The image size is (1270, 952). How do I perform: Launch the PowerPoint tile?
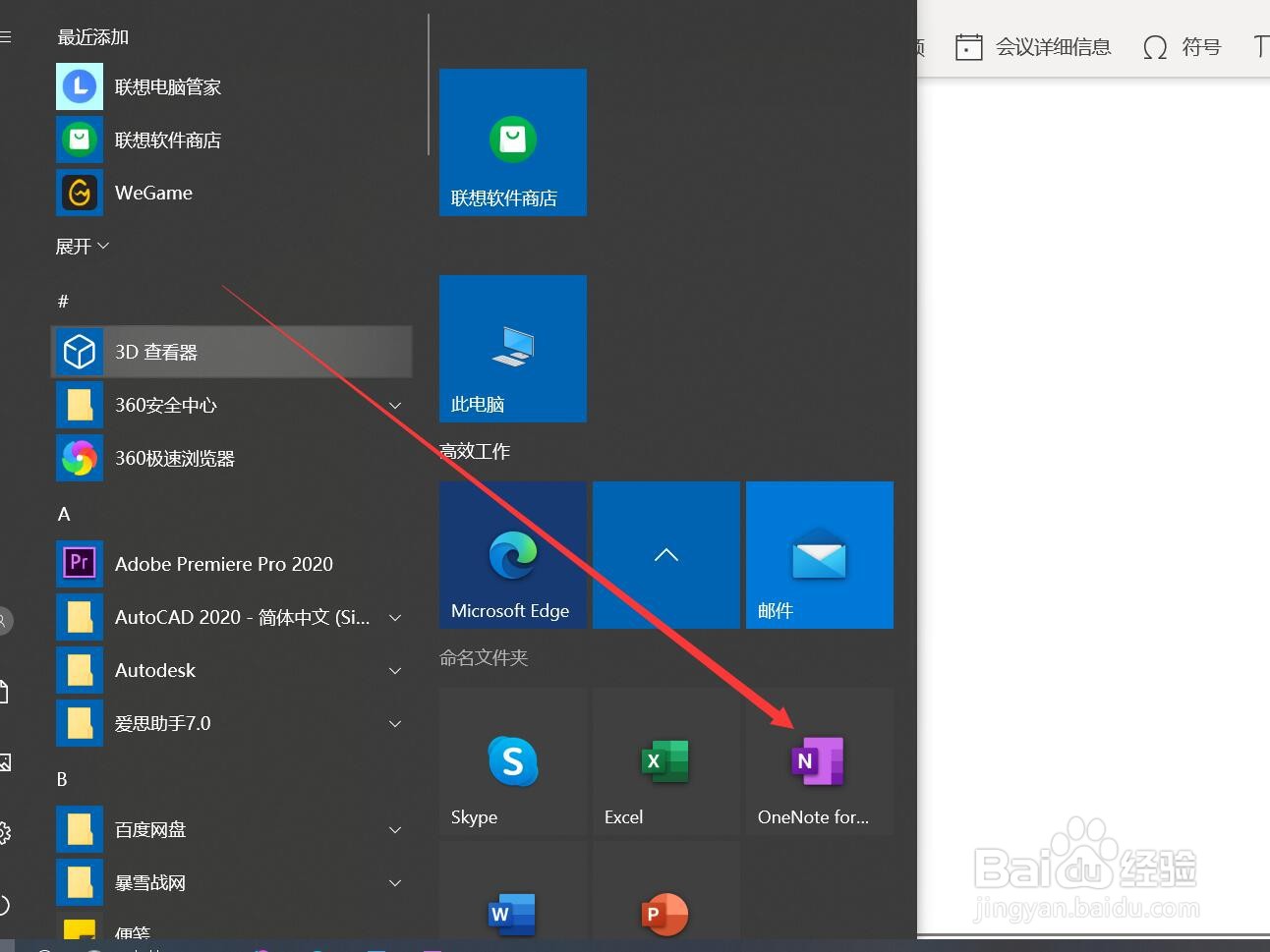[x=666, y=889]
